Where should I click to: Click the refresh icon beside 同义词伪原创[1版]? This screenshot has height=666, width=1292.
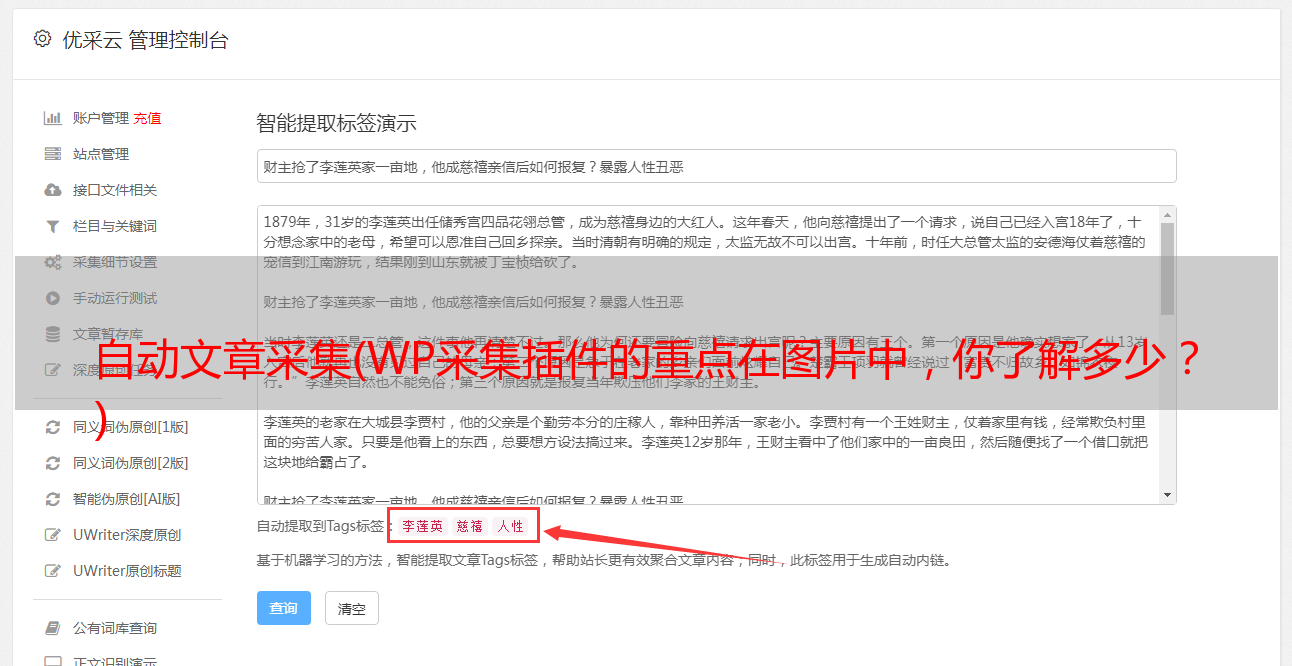coord(53,427)
